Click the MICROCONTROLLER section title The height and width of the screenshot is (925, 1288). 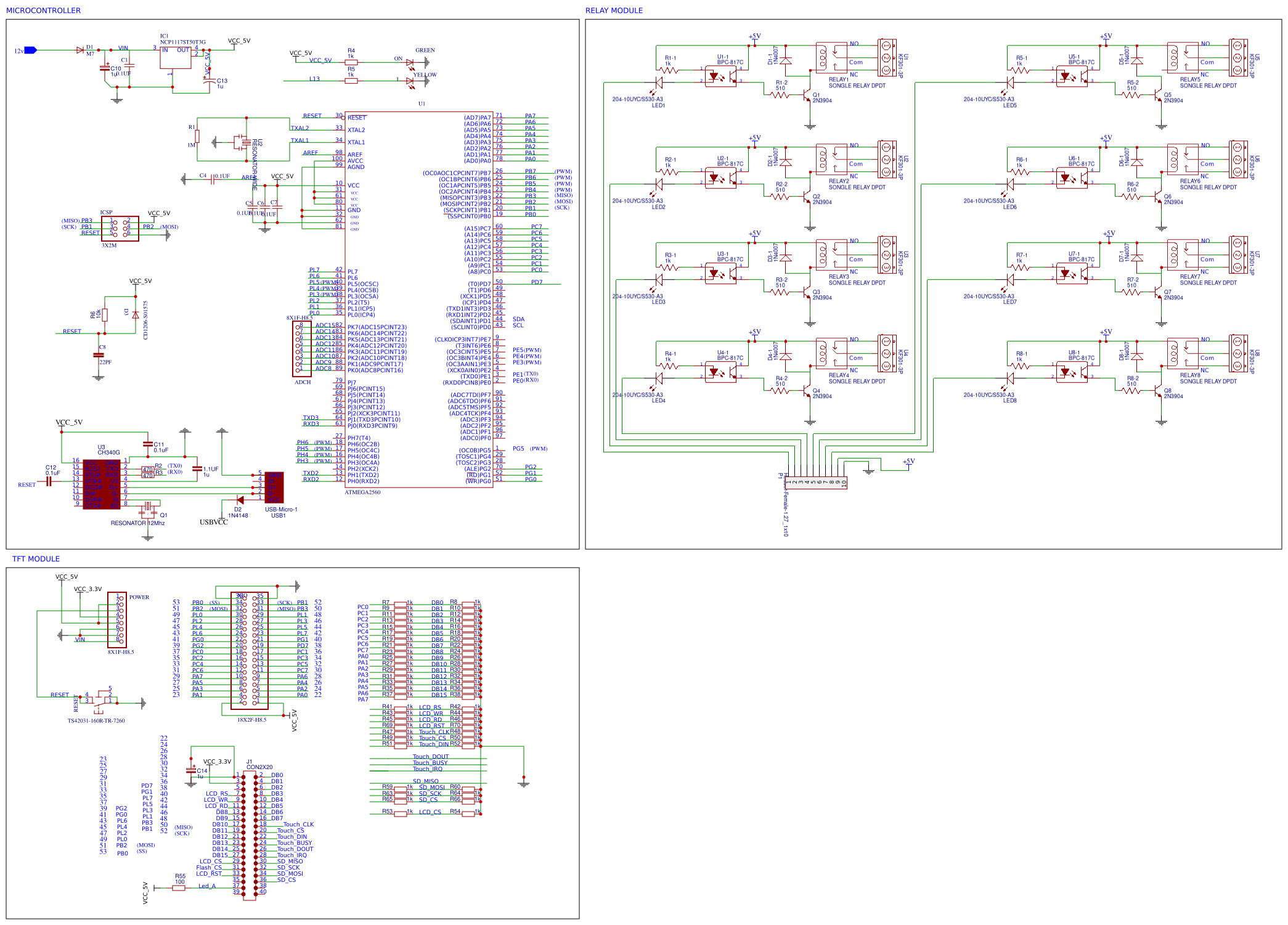[43, 10]
